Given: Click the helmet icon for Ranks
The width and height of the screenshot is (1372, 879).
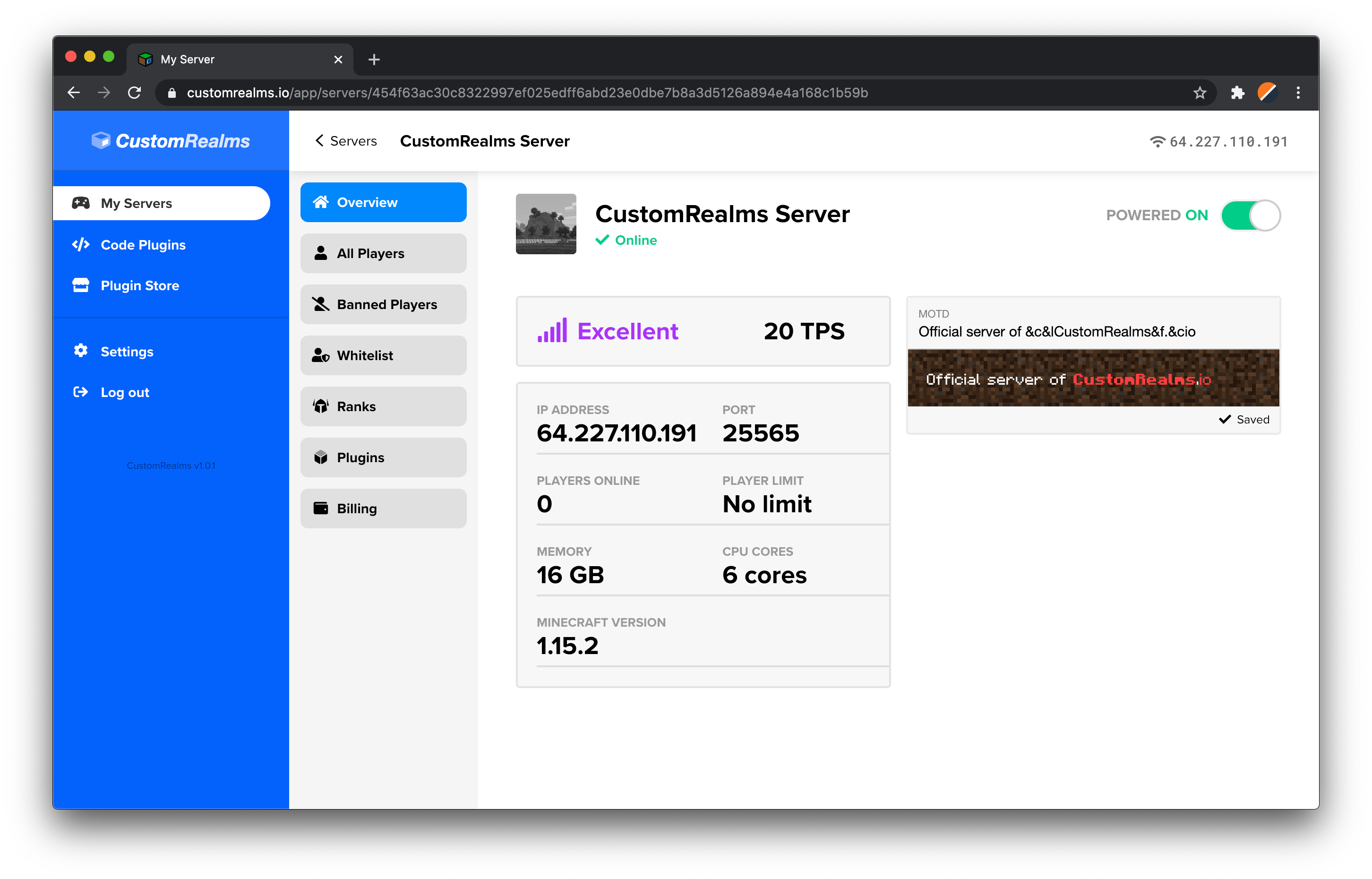Looking at the screenshot, I should (321, 406).
